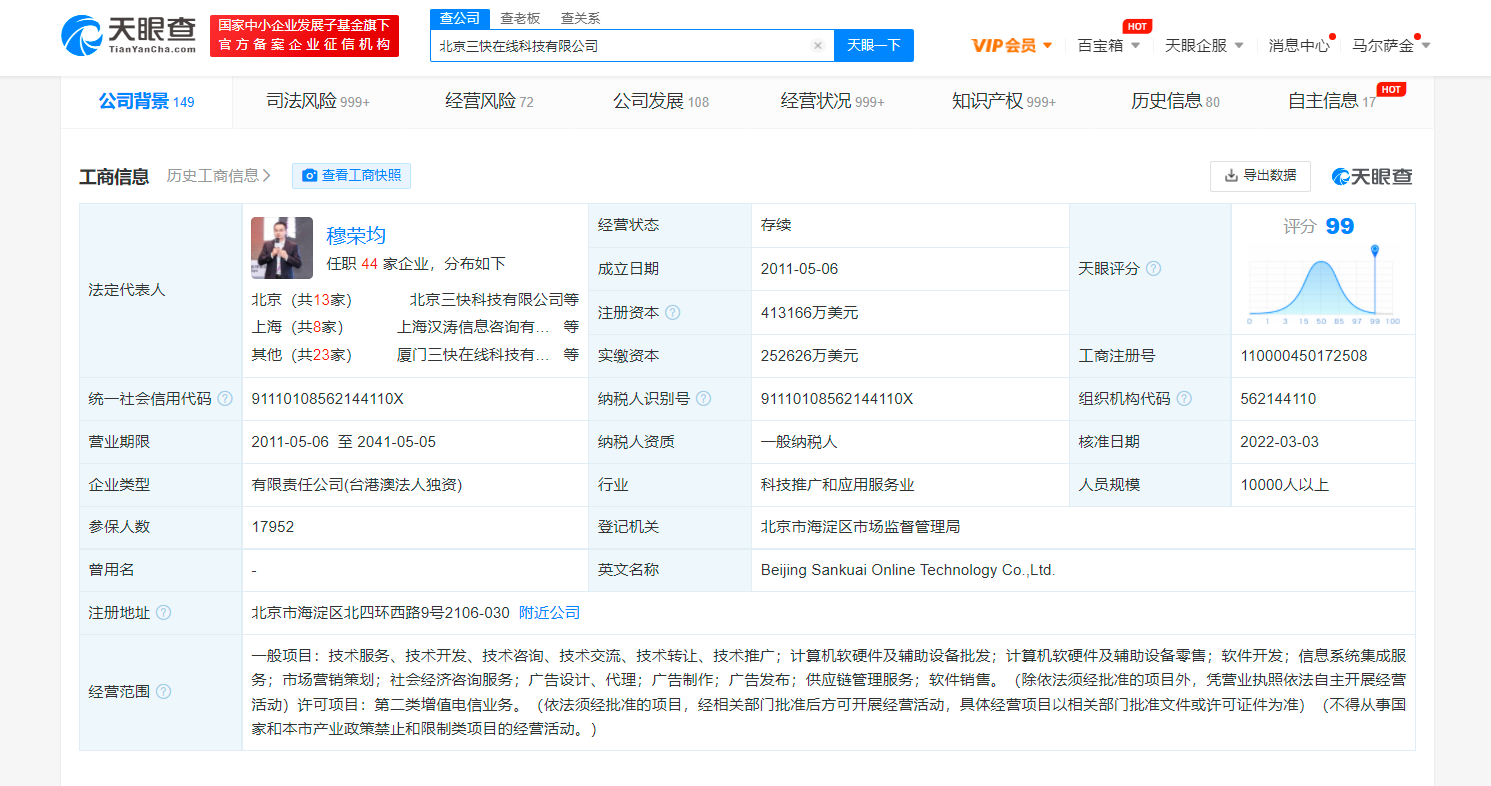This screenshot has width=1491, height=786.
Task: Click help icon beside 纳税人识别号
Action: coord(703,399)
